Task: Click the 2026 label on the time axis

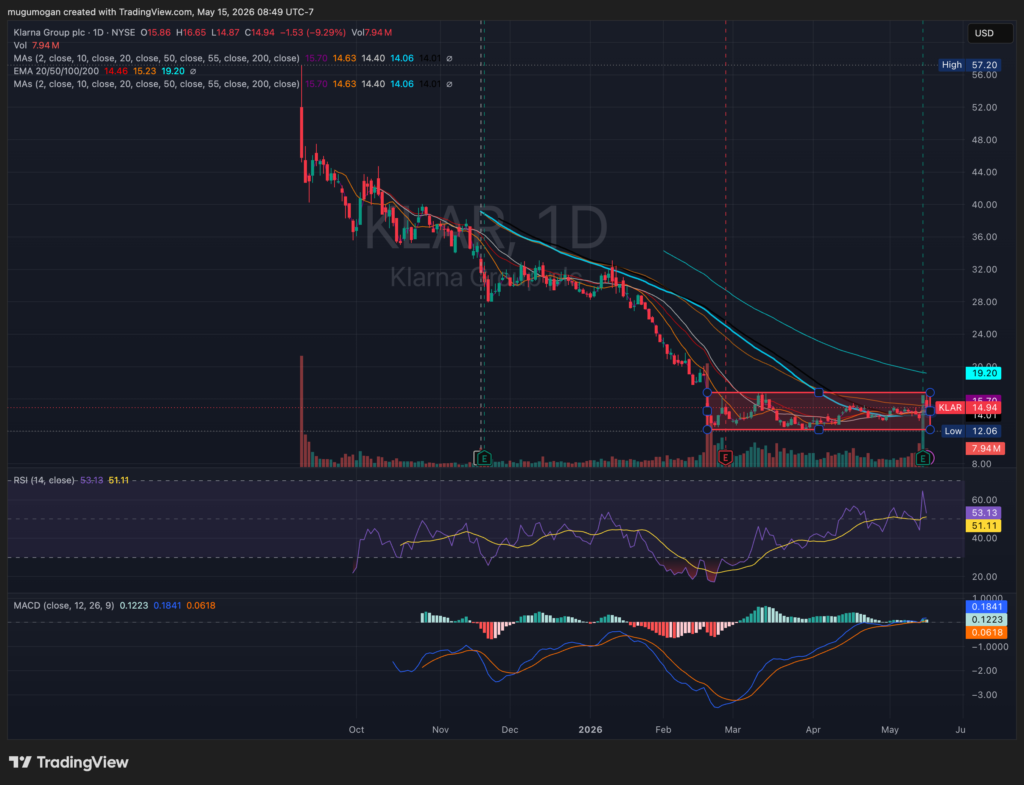Action: (x=590, y=729)
